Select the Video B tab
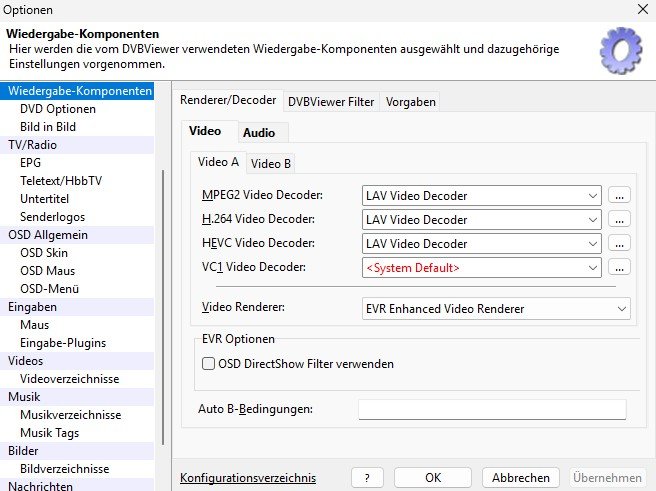 [x=271, y=163]
